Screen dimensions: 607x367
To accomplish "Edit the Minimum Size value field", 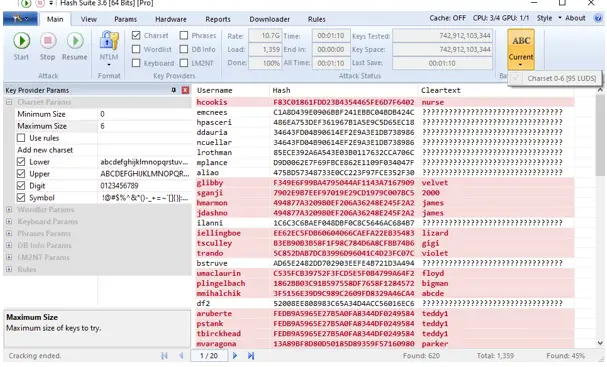I will (144, 114).
